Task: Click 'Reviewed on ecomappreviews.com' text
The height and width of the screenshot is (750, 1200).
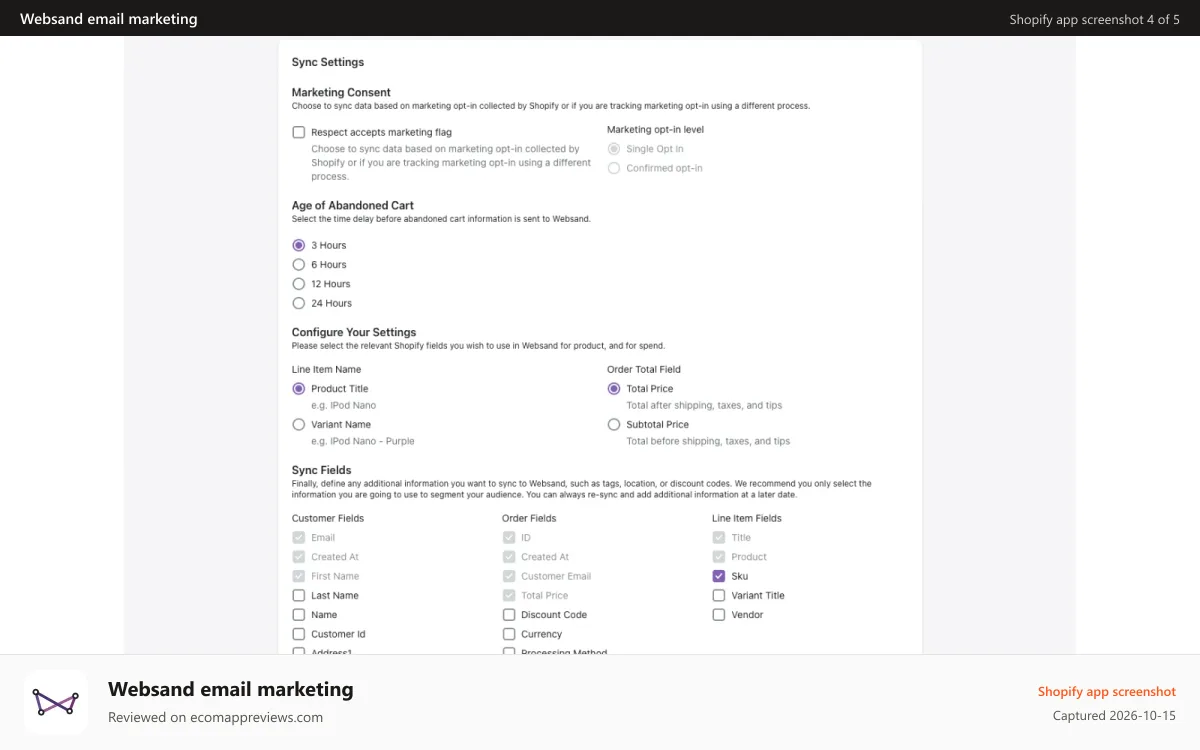Action: [216, 717]
